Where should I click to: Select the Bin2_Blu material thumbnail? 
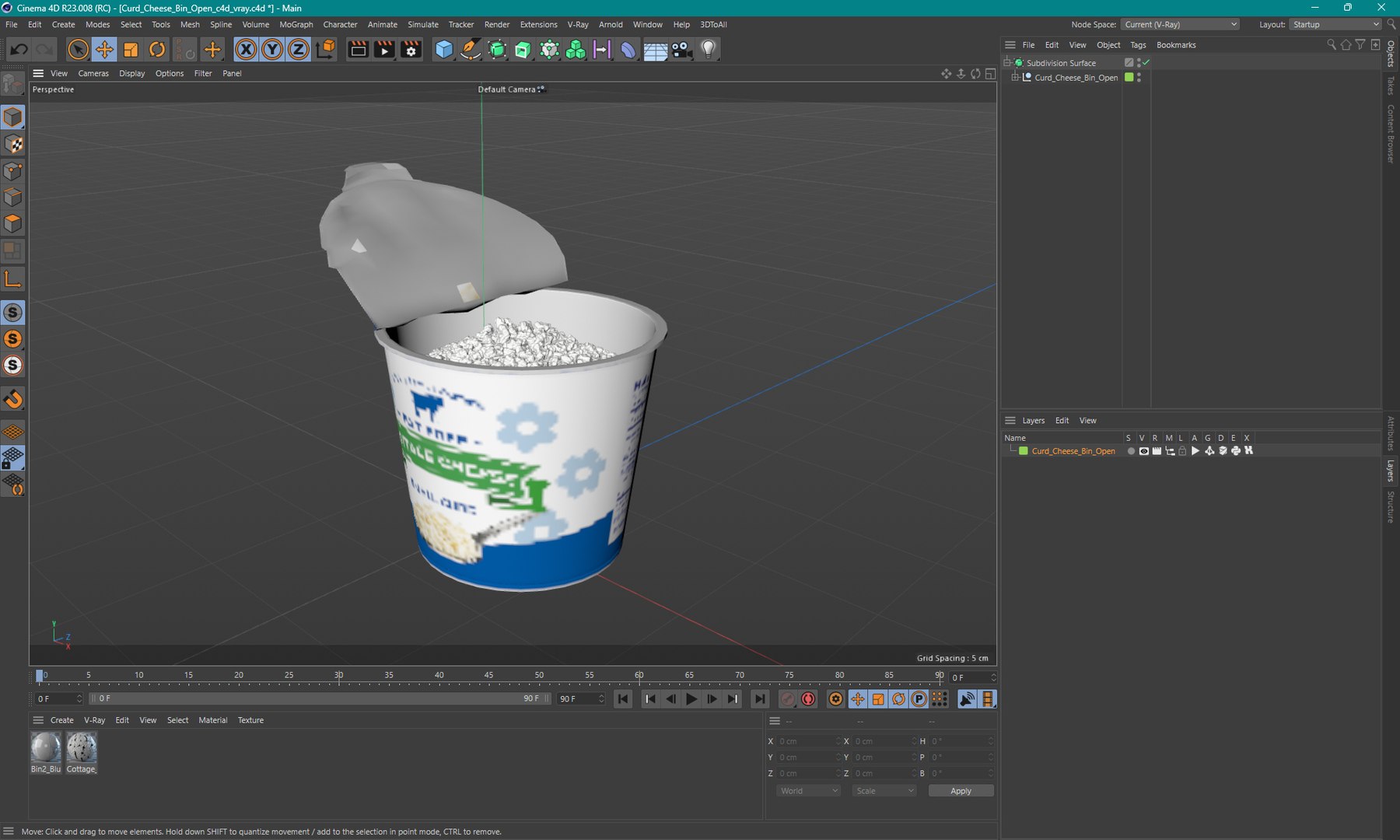[x=46, y=748]
